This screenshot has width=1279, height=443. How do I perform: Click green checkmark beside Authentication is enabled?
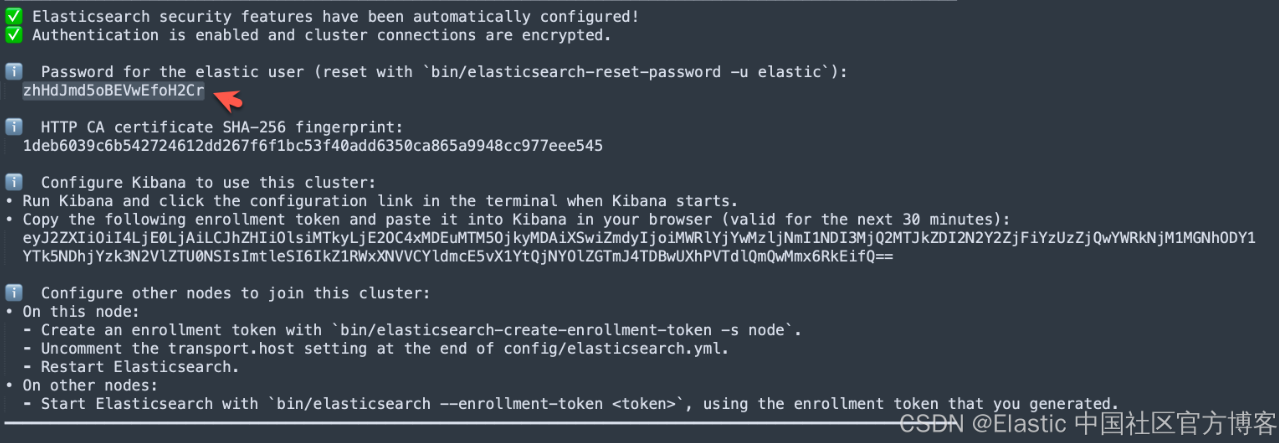[14, 35]
